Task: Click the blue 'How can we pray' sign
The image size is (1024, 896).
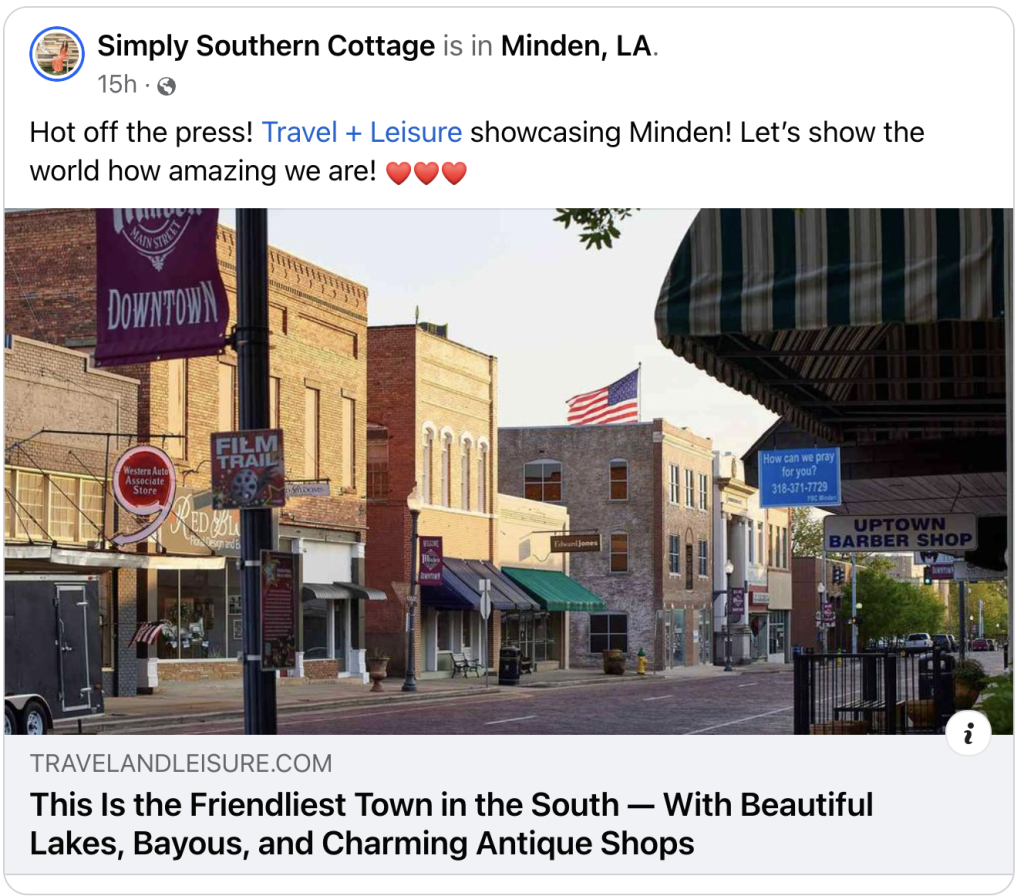Action: coord(799,477)
